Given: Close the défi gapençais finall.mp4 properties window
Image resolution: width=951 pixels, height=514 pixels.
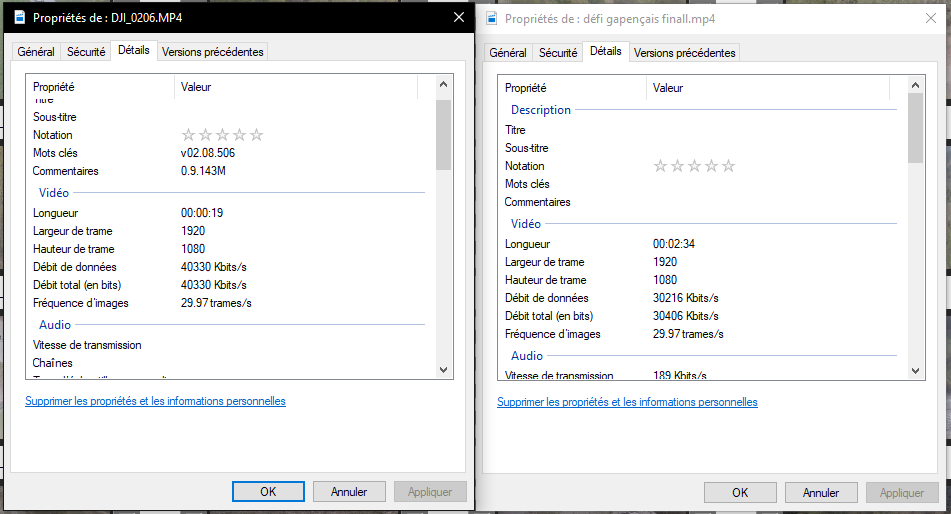Looking at the screenshot, I should click(930, 18).
